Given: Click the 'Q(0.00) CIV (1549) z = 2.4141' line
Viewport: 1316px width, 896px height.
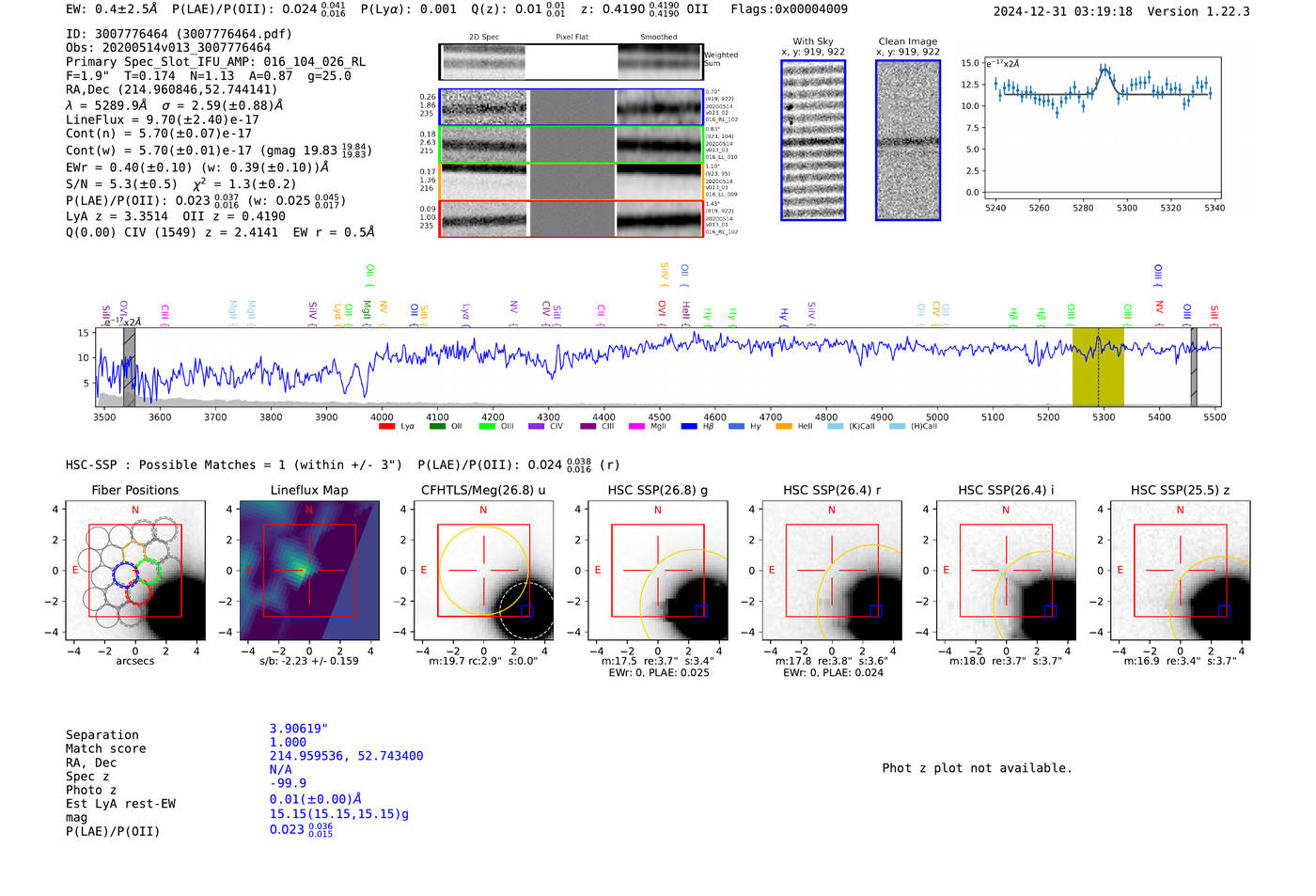Looking at the screenshot, I should [x=220, y=232].
